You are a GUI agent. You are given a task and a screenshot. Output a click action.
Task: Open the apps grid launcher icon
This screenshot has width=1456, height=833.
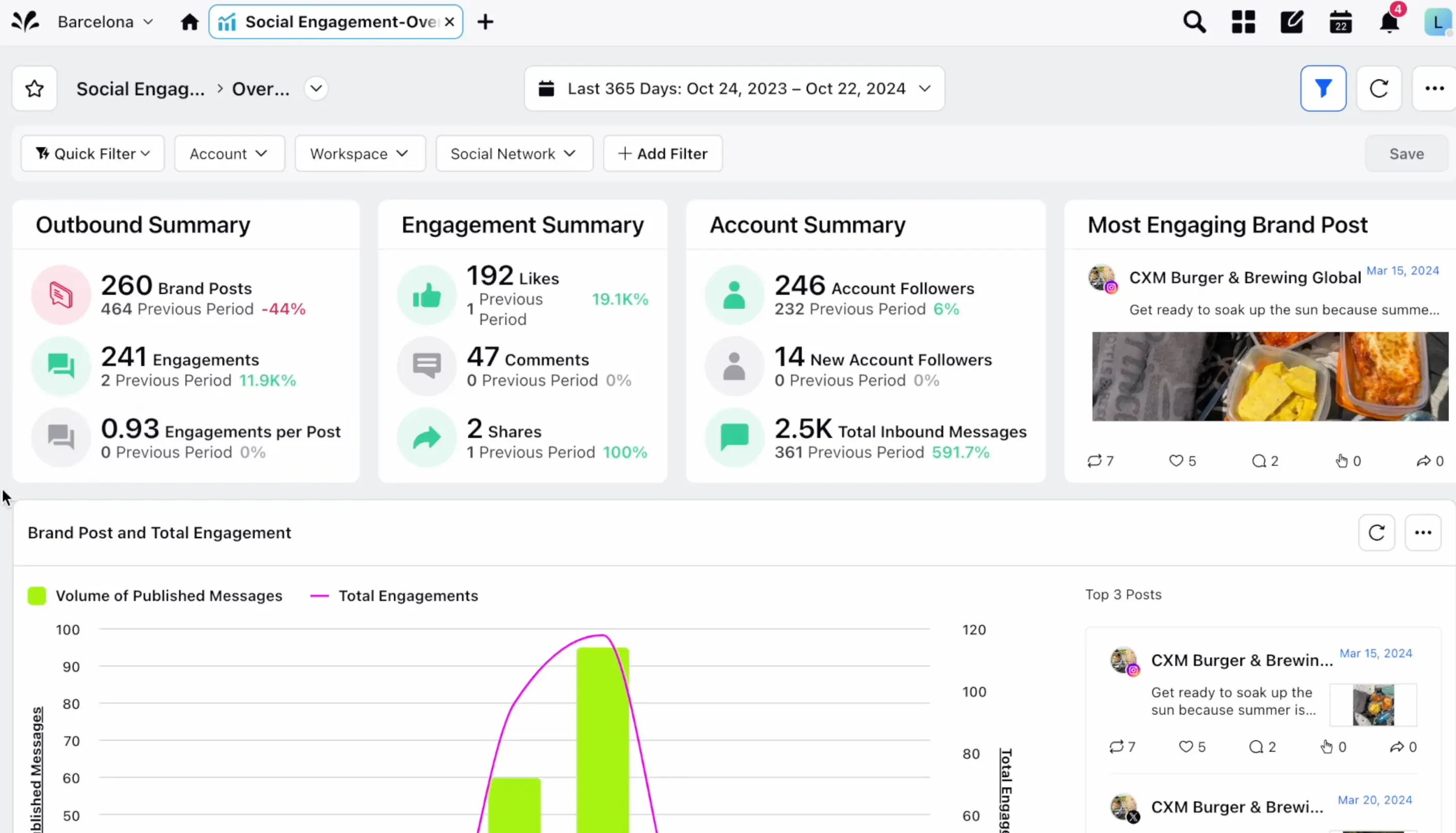click(1243, 22)
